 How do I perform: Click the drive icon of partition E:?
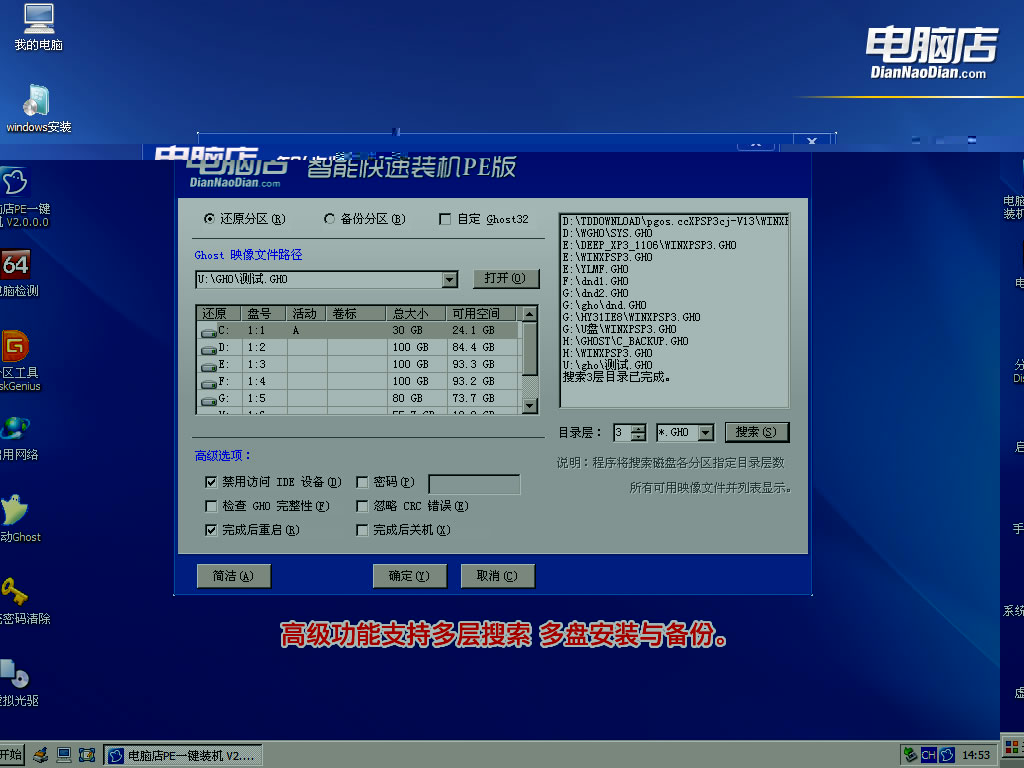pyautogui.click(x=208, y=366)
